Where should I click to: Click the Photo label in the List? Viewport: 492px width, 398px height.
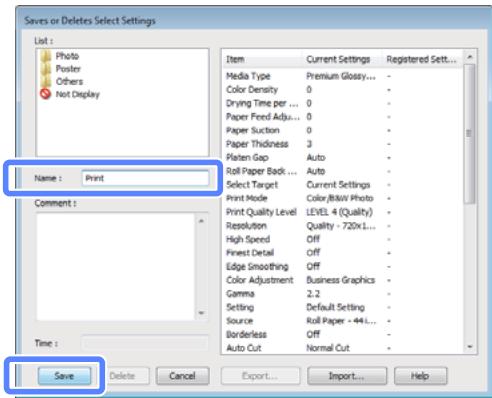(x=67, y=56)
